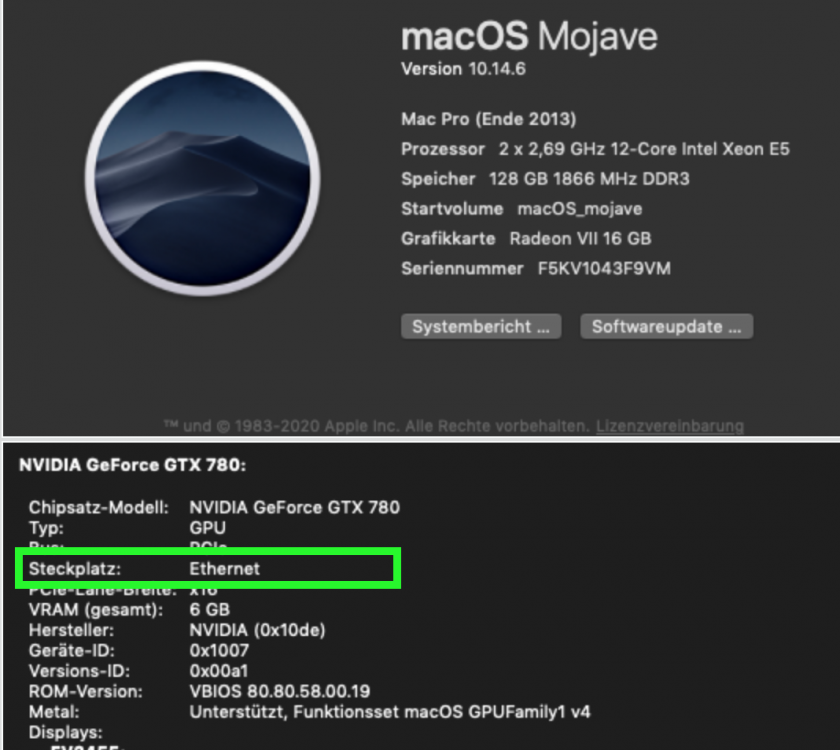Select the NVIDIA GeForce GTX 780 heading
The height and width of the screenshot is (750, 840).
pos(133,464)
